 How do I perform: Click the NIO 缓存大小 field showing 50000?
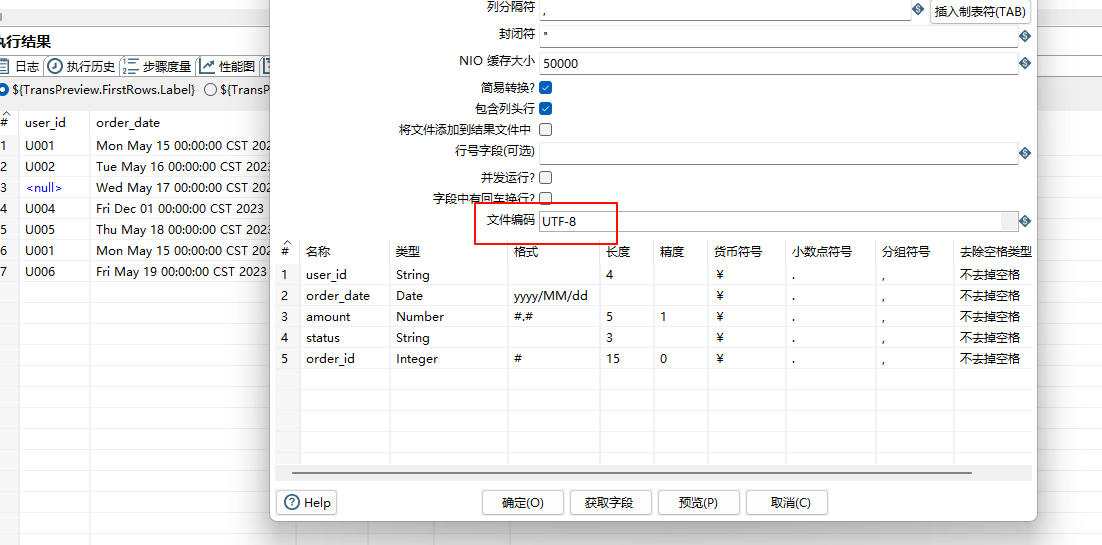[x=778, y=63]
